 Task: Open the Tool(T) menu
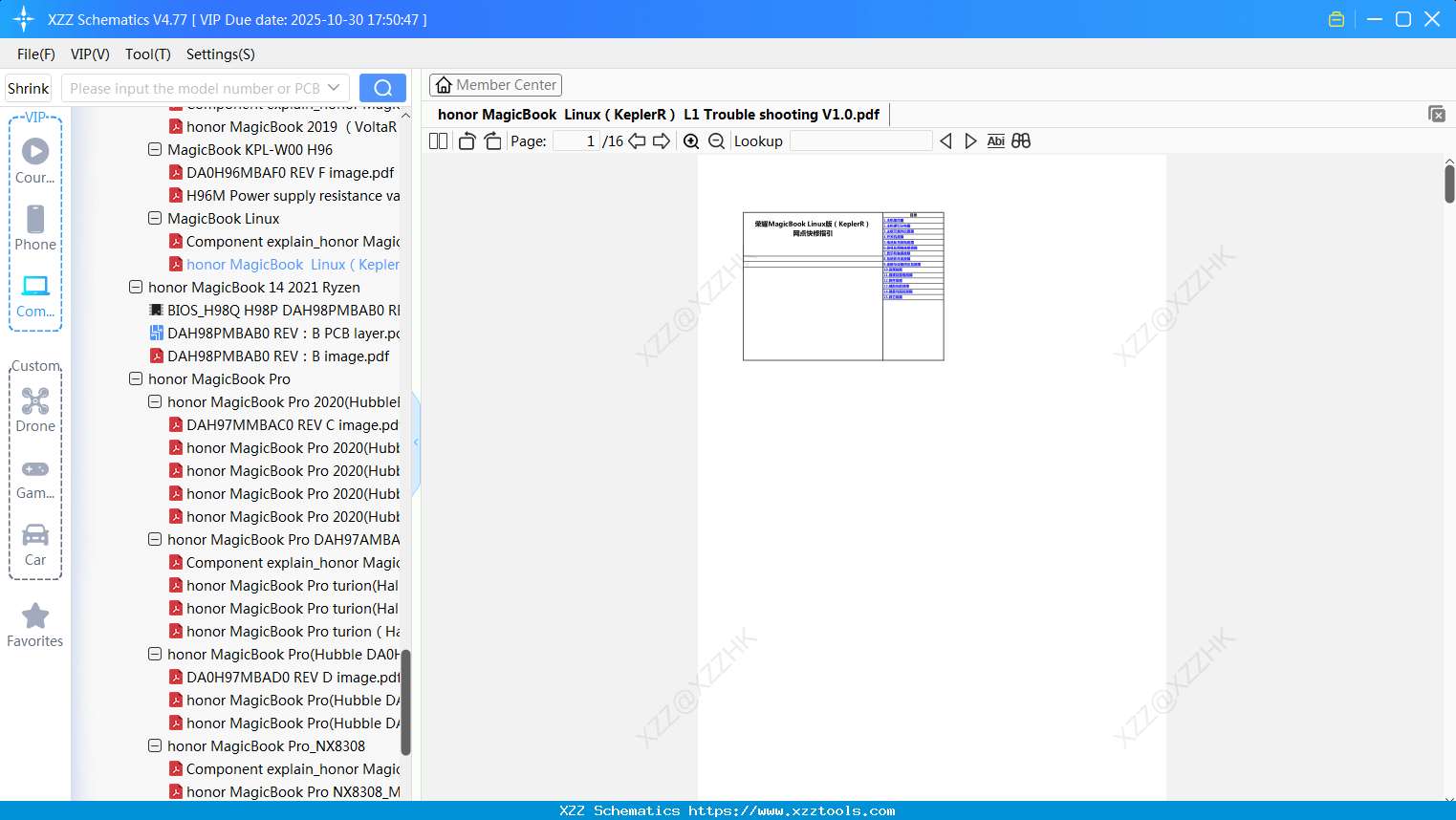coord(148,54)
